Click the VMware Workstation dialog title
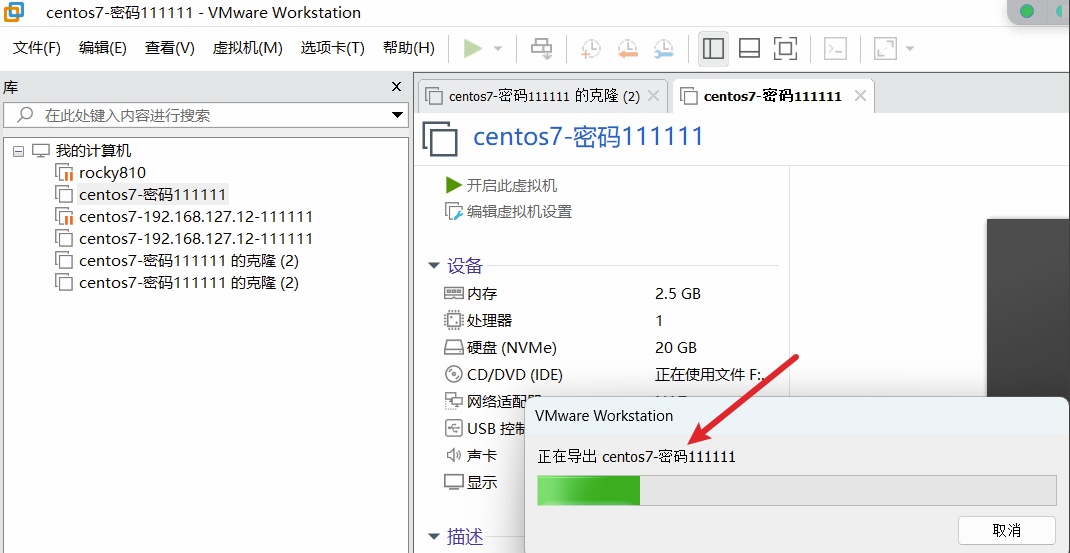The height and width of the screenshot is (553, 1070). [604, 416]
